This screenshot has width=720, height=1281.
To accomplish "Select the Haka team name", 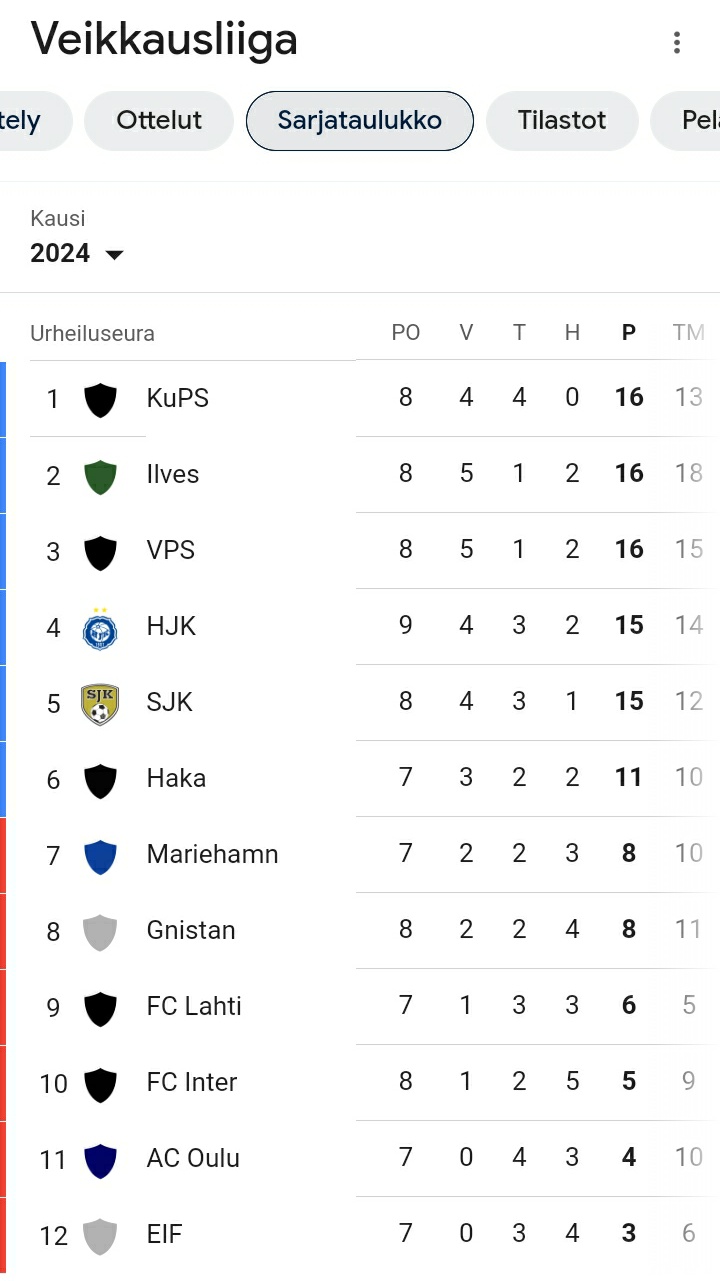I will pyautogui.click(x=176, y=779).
